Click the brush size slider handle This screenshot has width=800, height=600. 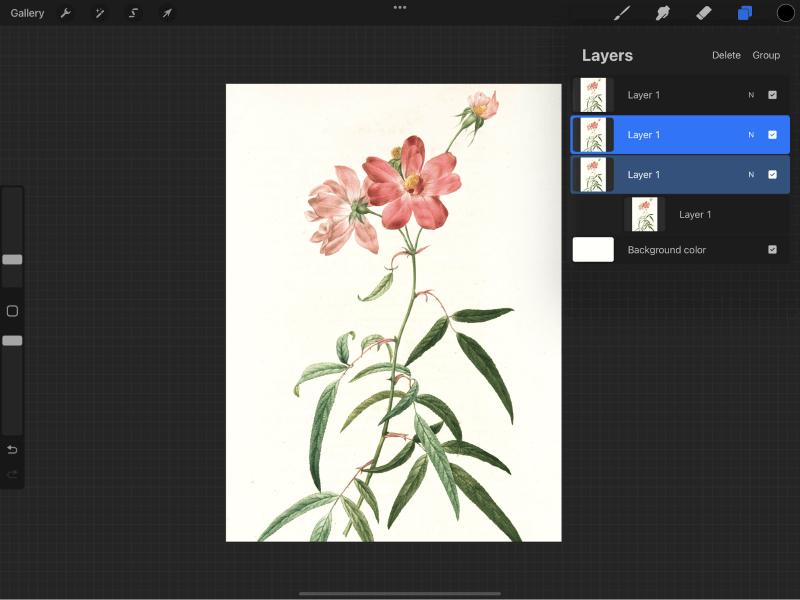tap(12, 260)
